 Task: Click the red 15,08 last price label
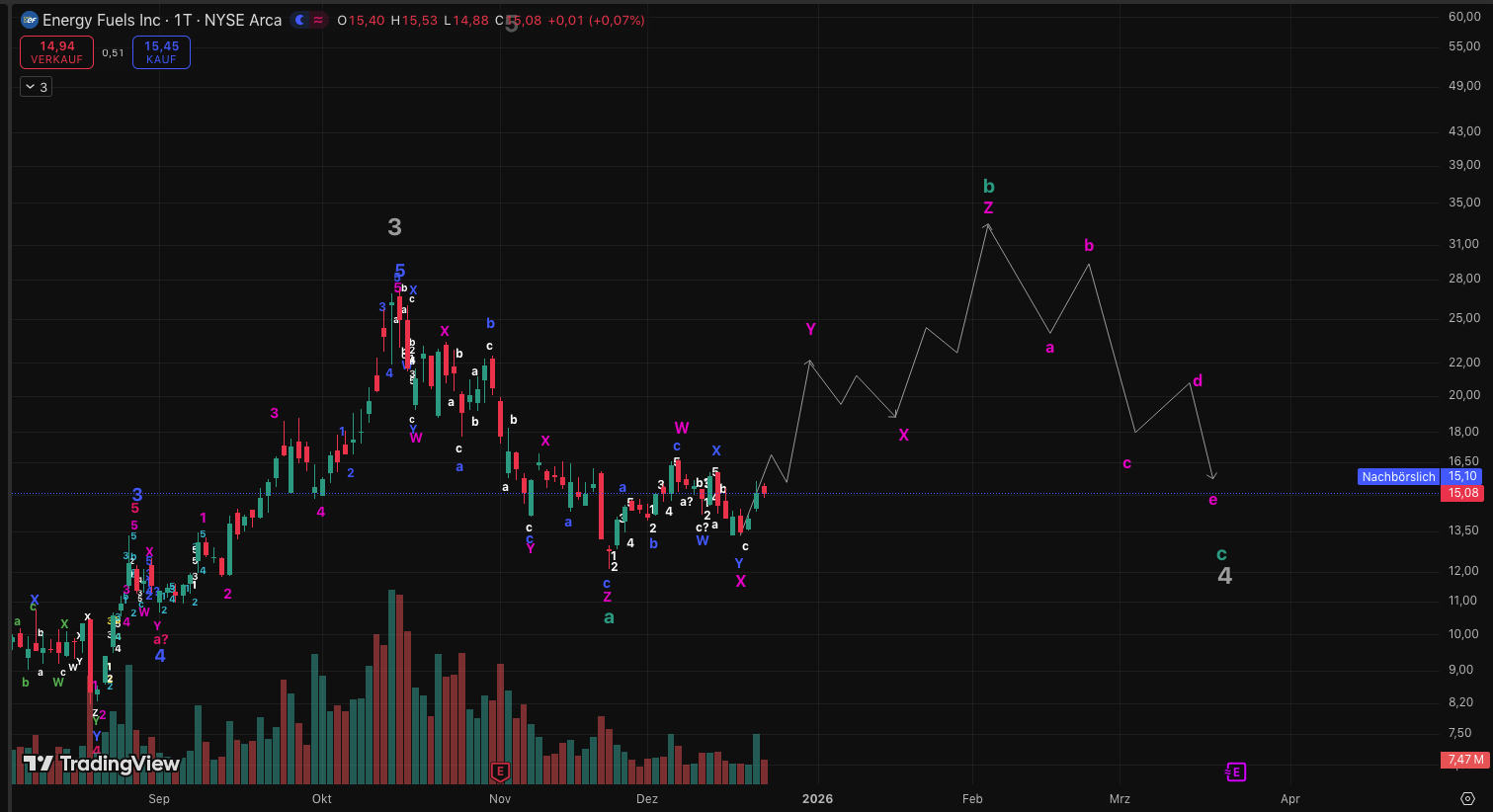coord(1463,493)
